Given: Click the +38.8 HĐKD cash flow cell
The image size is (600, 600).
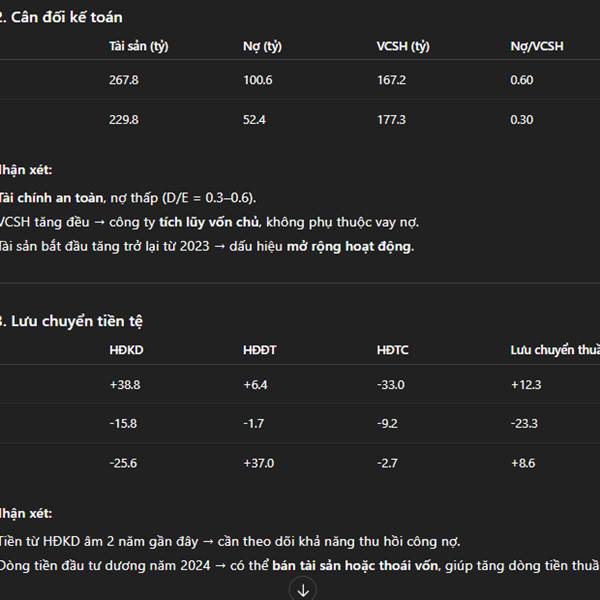Looking at the screenshot, I should pos(125,385).
